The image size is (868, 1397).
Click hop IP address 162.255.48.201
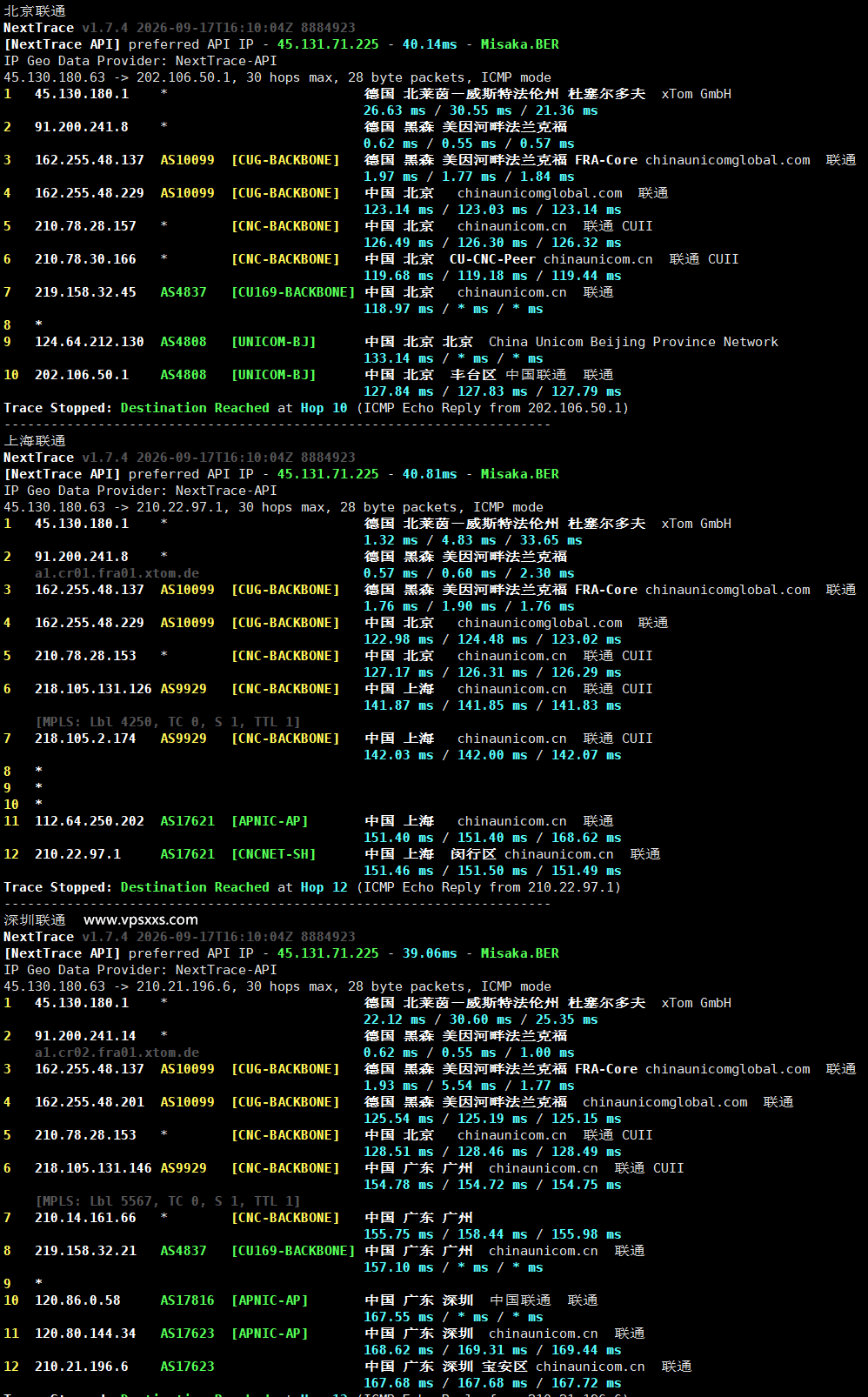[90, 1102]
